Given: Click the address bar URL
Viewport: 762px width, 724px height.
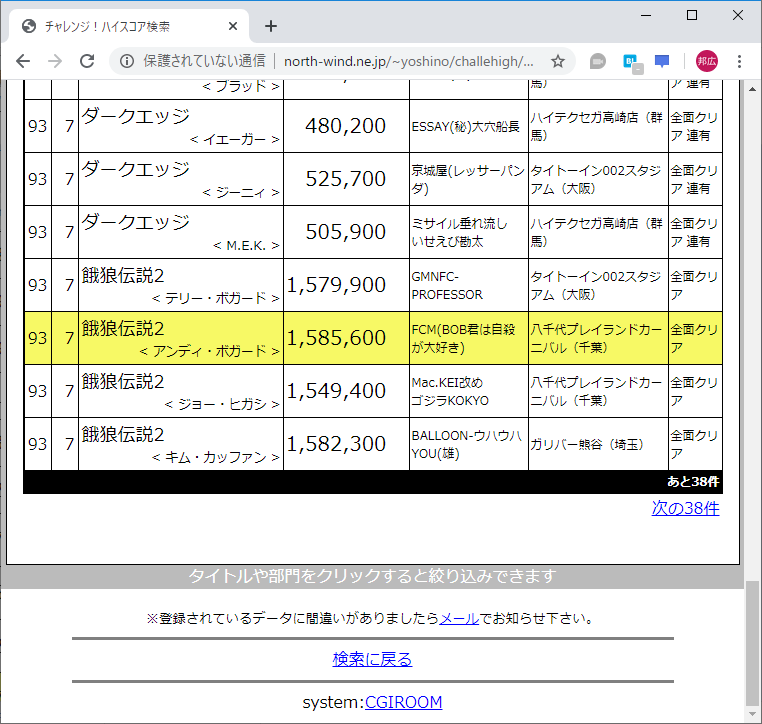Looking at the screenshot, I should coord(409,61).
